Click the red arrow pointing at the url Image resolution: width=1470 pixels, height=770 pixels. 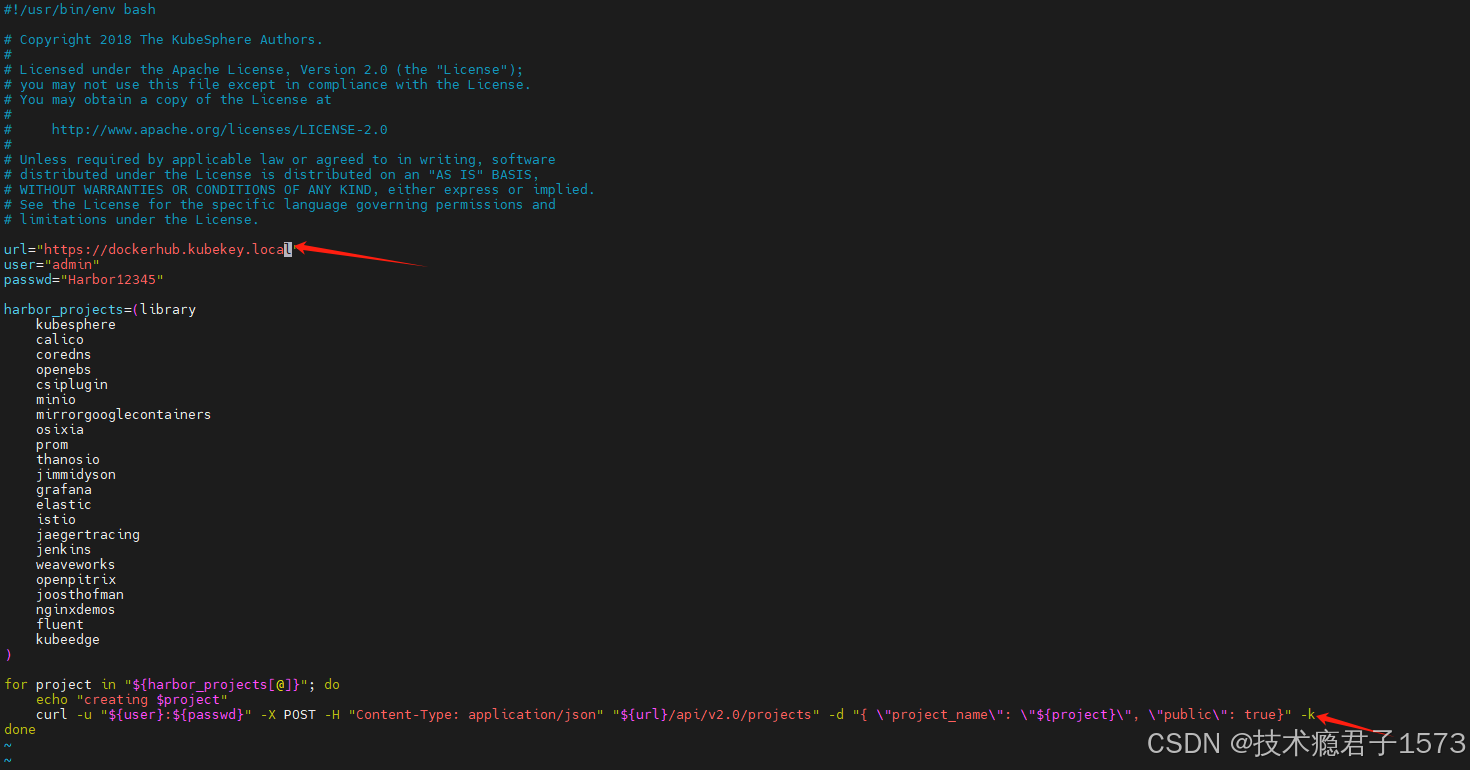[362, 254]
